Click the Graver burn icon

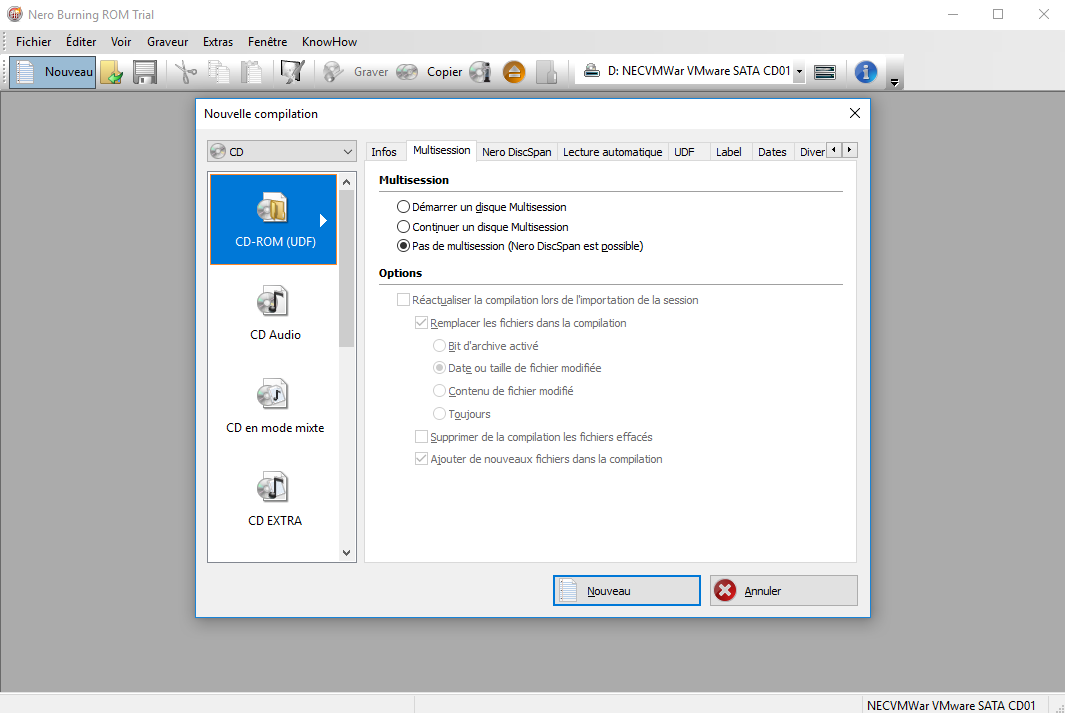point(333,72)
